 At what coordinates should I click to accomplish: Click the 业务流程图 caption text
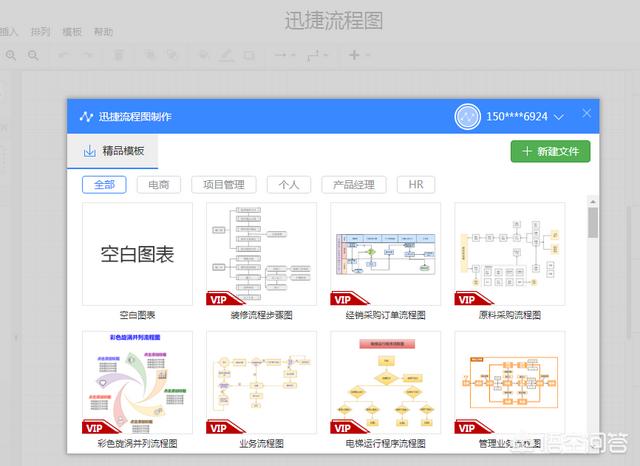261,444
